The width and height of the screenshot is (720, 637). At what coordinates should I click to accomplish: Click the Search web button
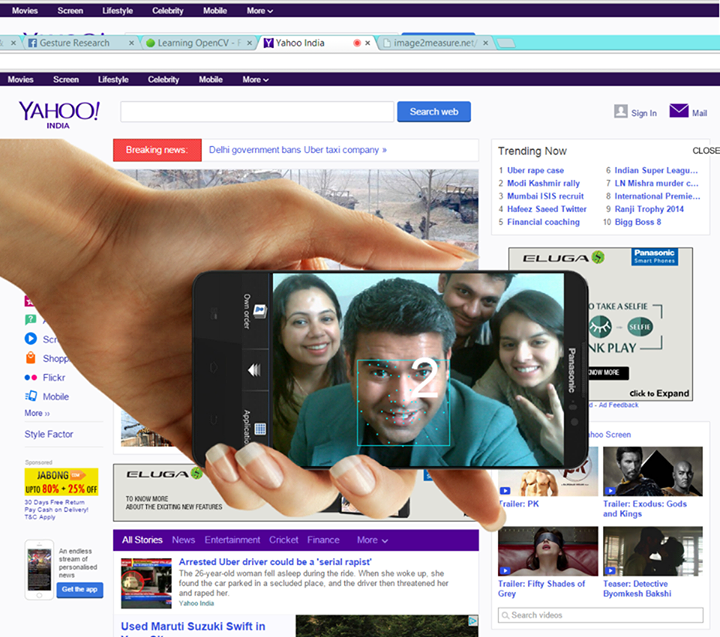[x=434, y=112]
